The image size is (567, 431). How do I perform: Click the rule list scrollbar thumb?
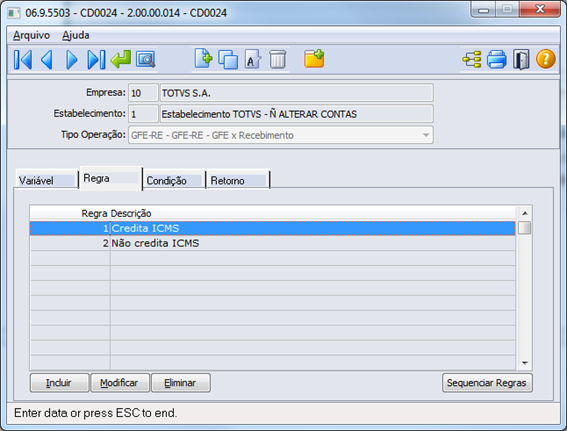[x=525, y=228]
